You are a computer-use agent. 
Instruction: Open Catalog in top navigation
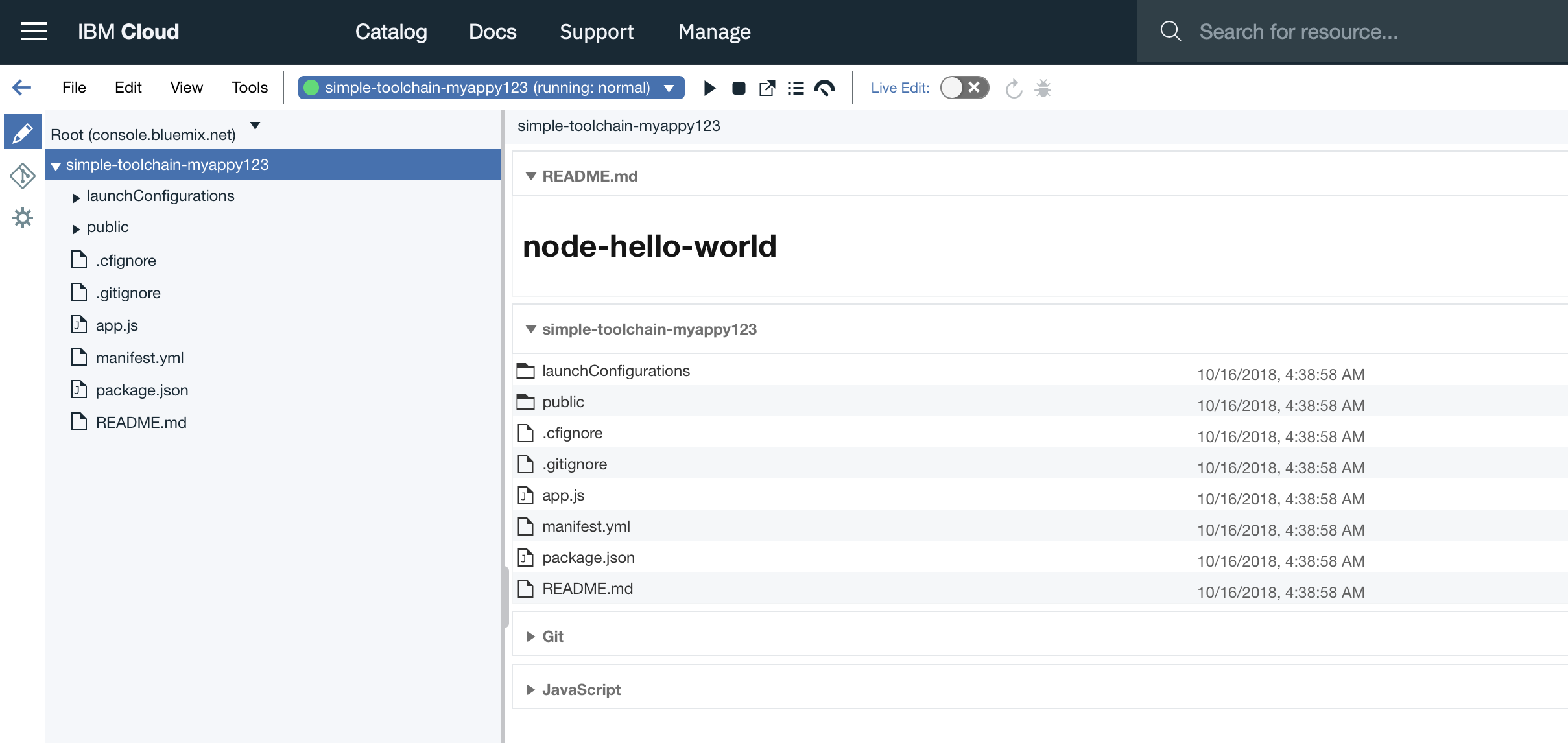pos(391,32)
